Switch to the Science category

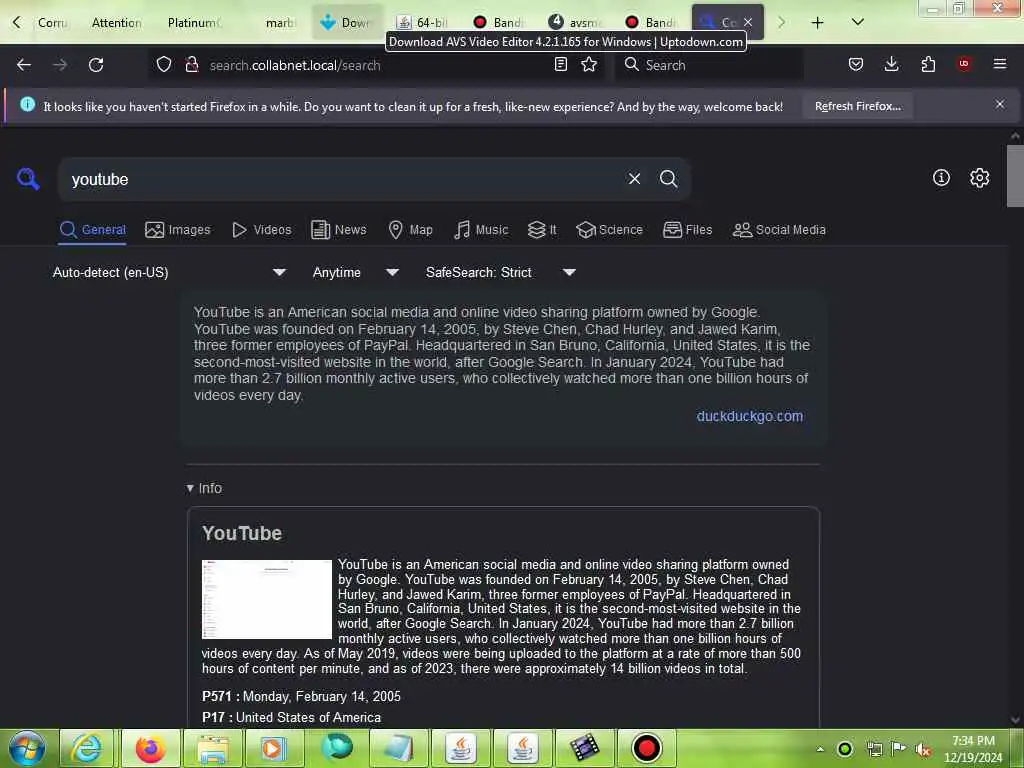tap(609, 230)
